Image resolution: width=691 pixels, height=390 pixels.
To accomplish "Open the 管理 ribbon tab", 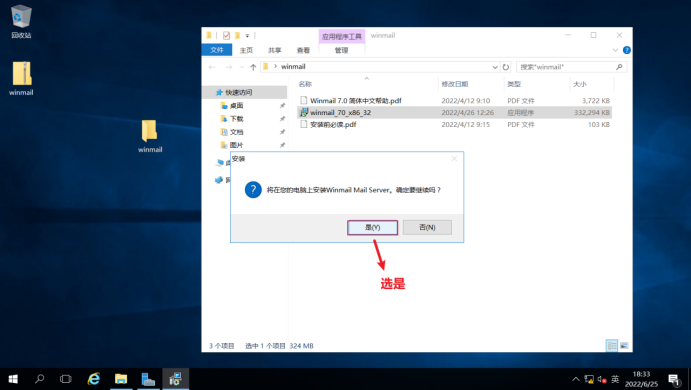I will pos(342,50).
